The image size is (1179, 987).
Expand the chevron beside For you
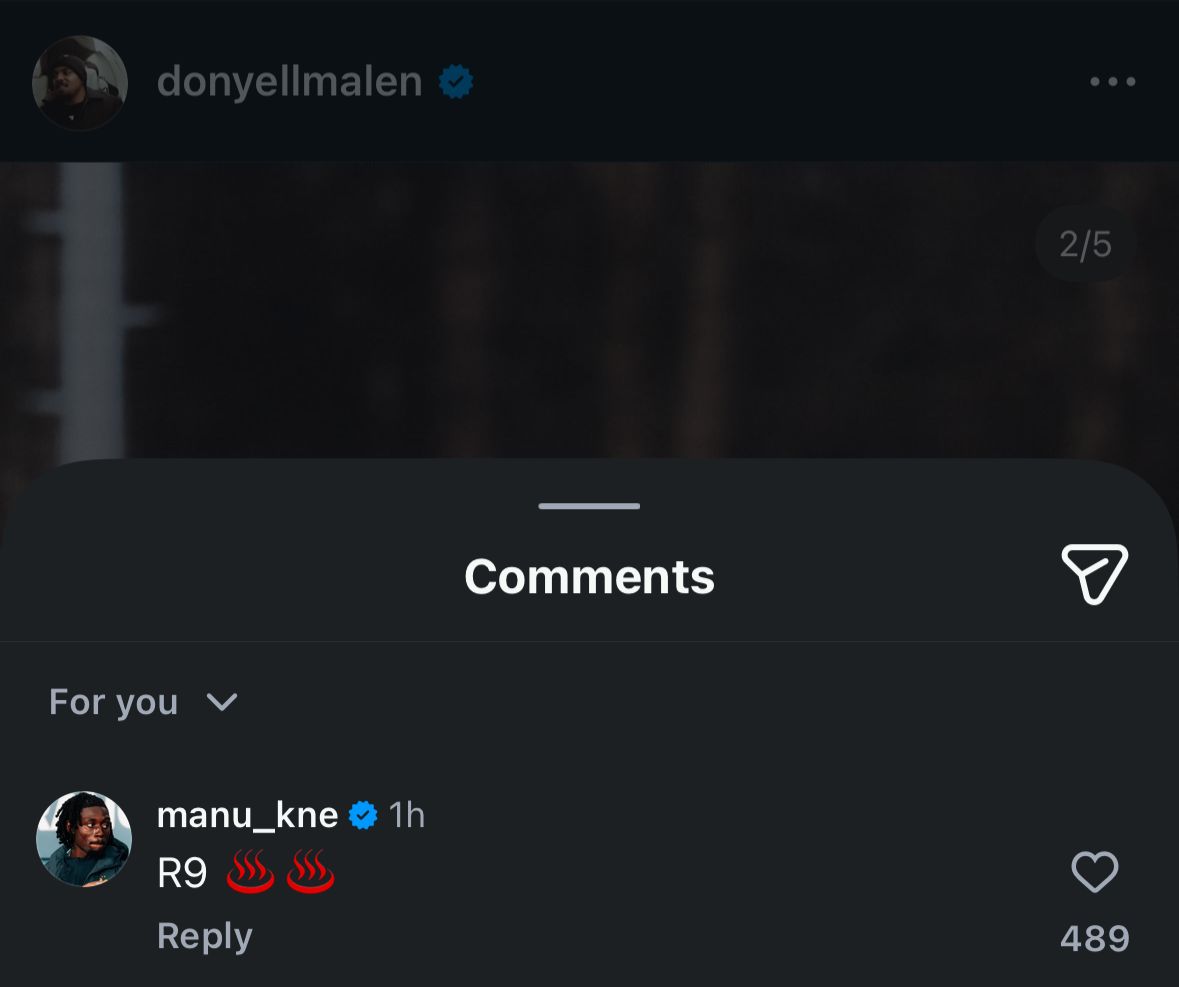tap(221, 702)
